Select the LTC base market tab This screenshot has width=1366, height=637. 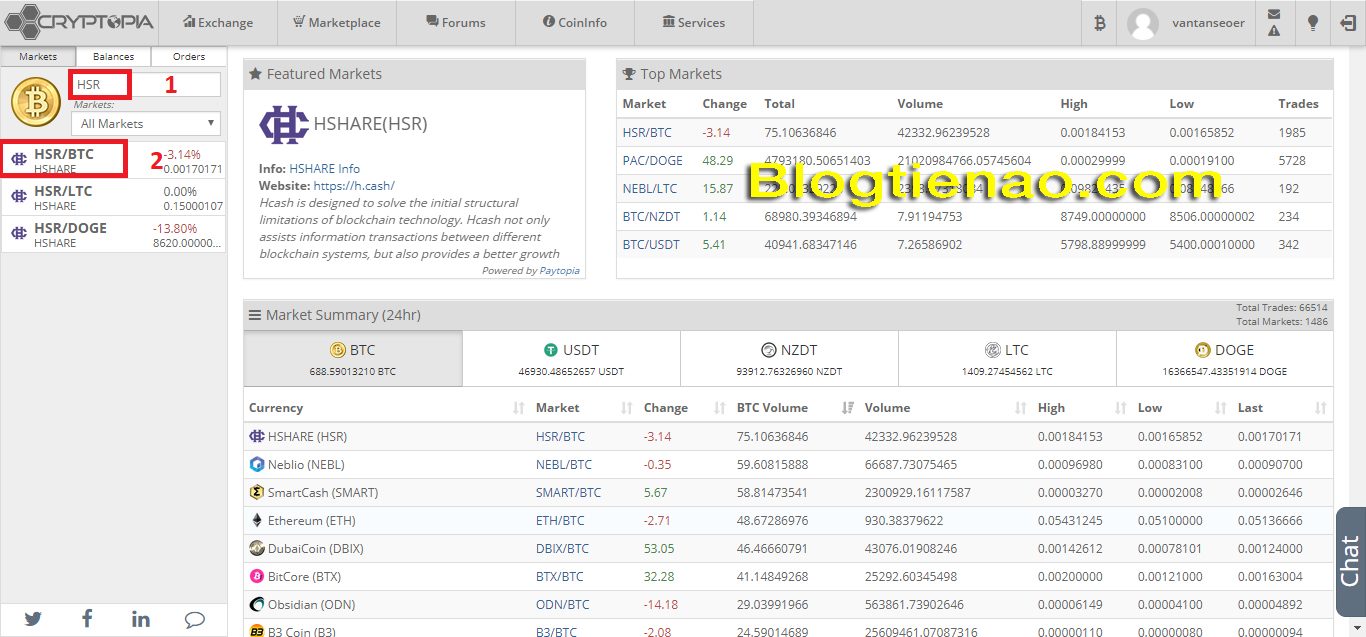click(1007, 359)
